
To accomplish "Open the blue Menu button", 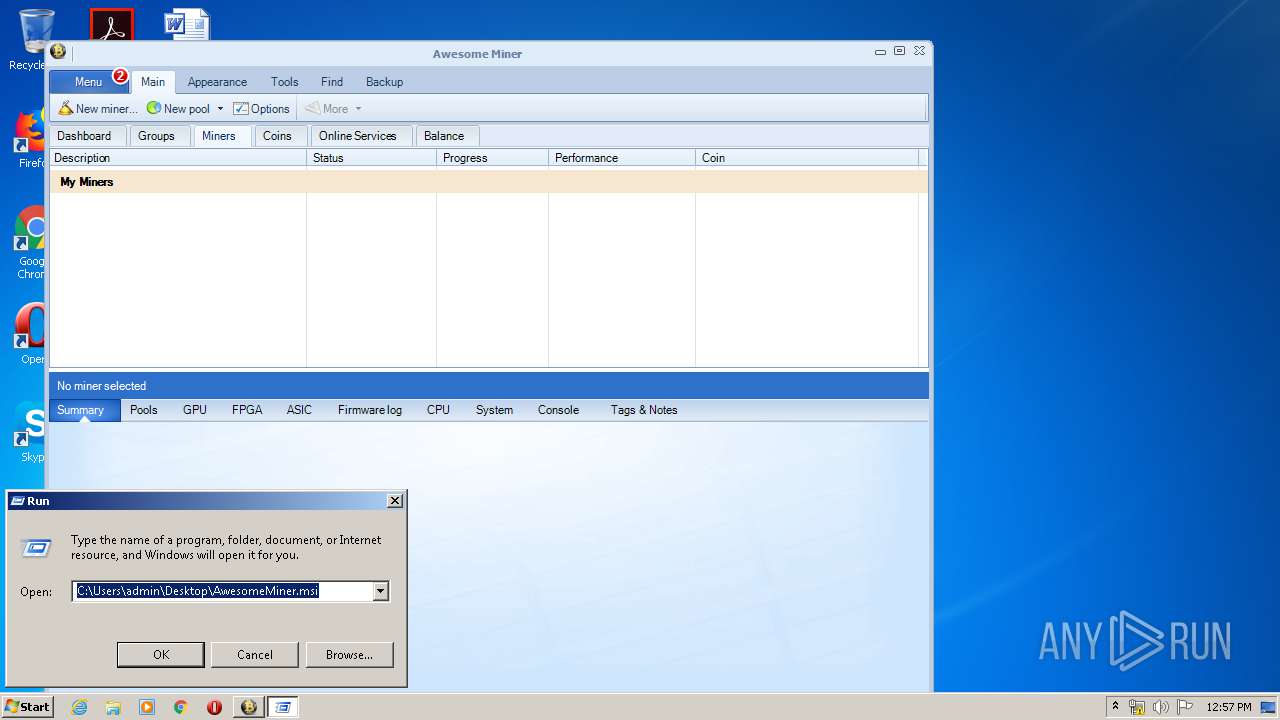I will click(x=88, y=82).
